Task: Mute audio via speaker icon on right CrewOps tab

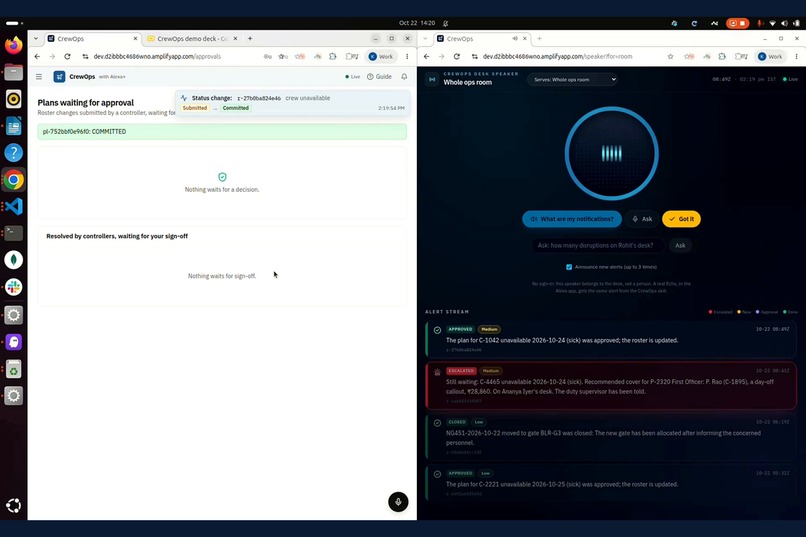Action: coord(515,39)
